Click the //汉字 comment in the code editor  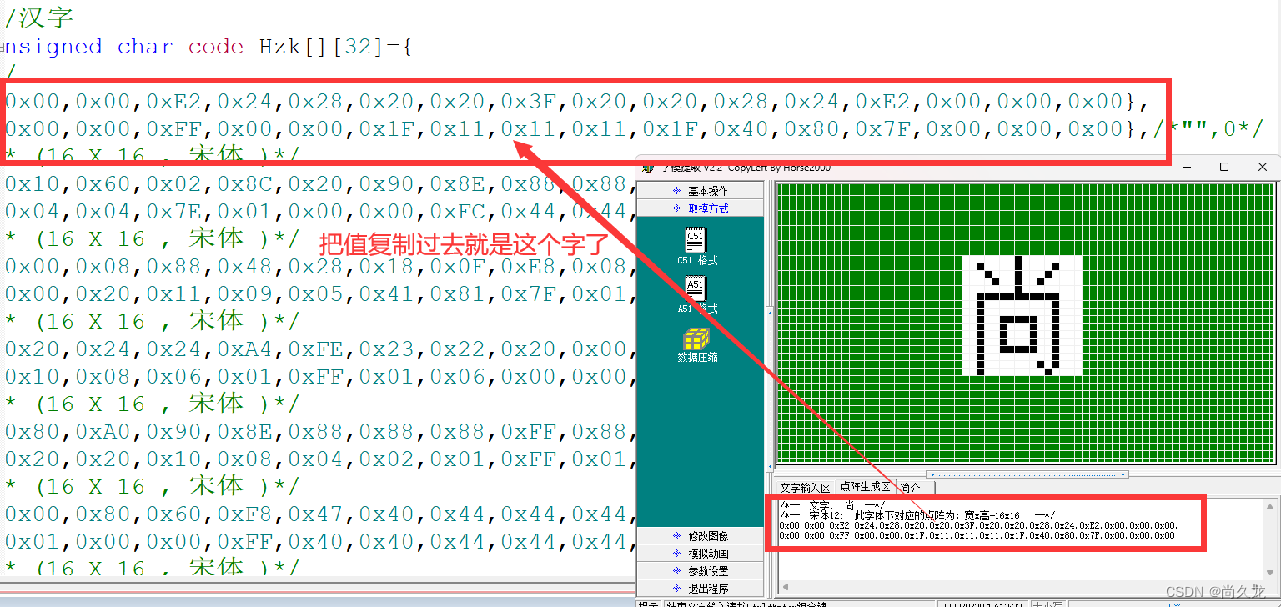point(38,17)
